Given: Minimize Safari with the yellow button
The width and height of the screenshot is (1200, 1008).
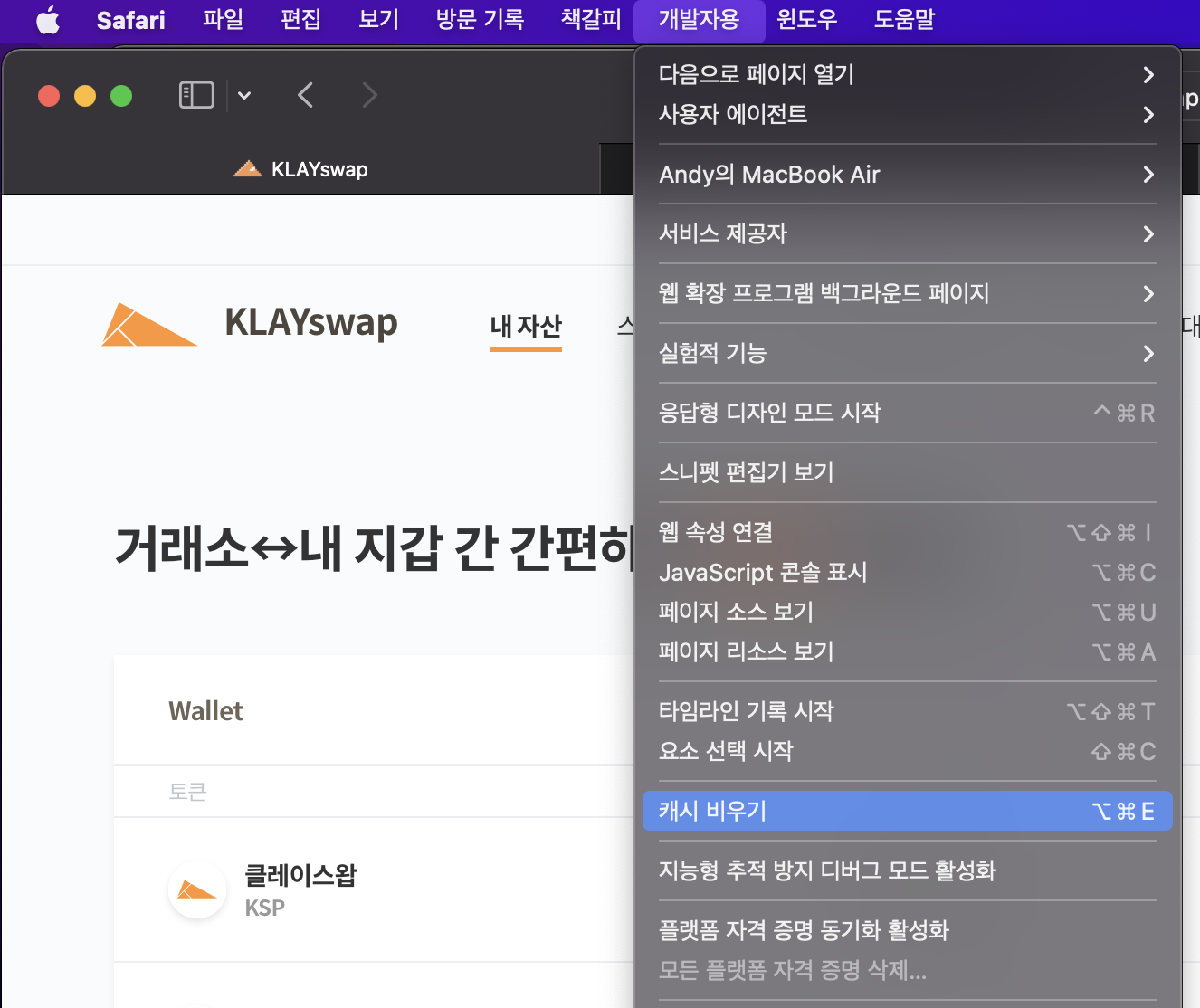Looking at the screenshot, I should point(85,95).
